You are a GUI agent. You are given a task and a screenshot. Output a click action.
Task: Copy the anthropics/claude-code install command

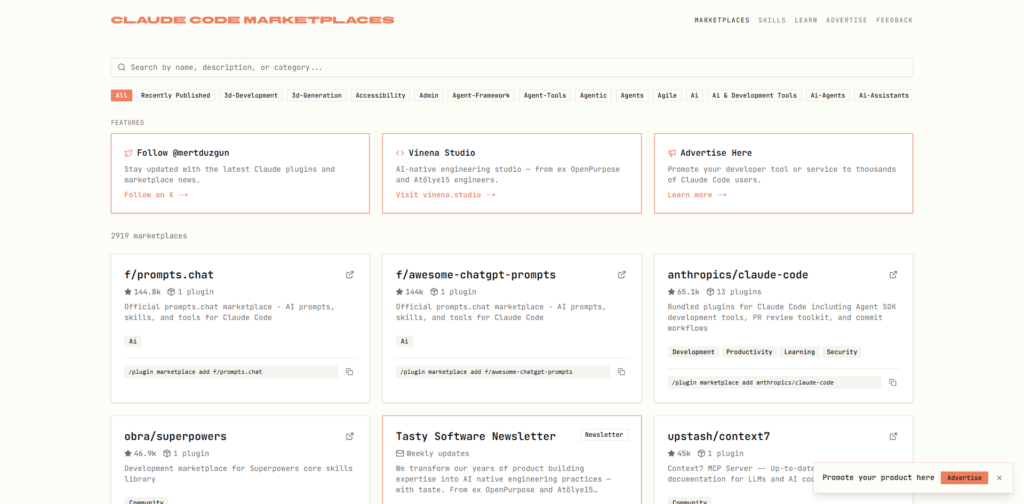(x=893, y=382)
